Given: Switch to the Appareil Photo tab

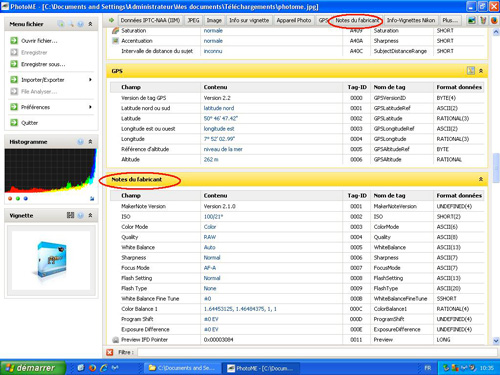Looking at the screenshot, I should click(294, 20).
